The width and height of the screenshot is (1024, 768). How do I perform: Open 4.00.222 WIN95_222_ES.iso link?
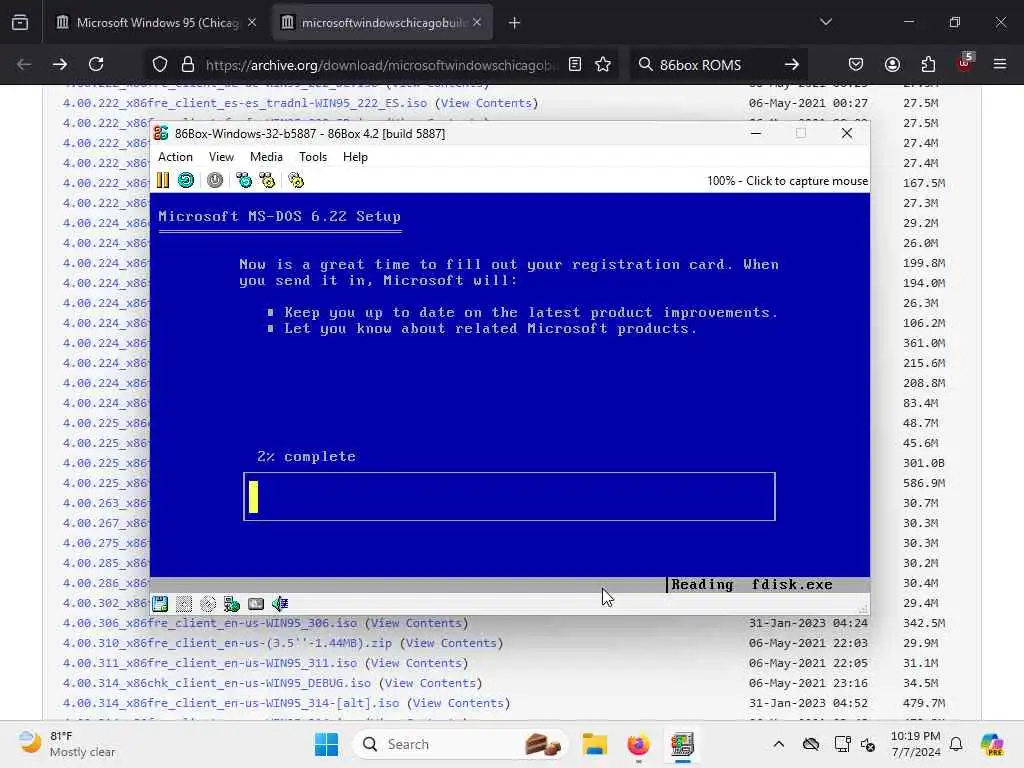click(x=245, y=103)
